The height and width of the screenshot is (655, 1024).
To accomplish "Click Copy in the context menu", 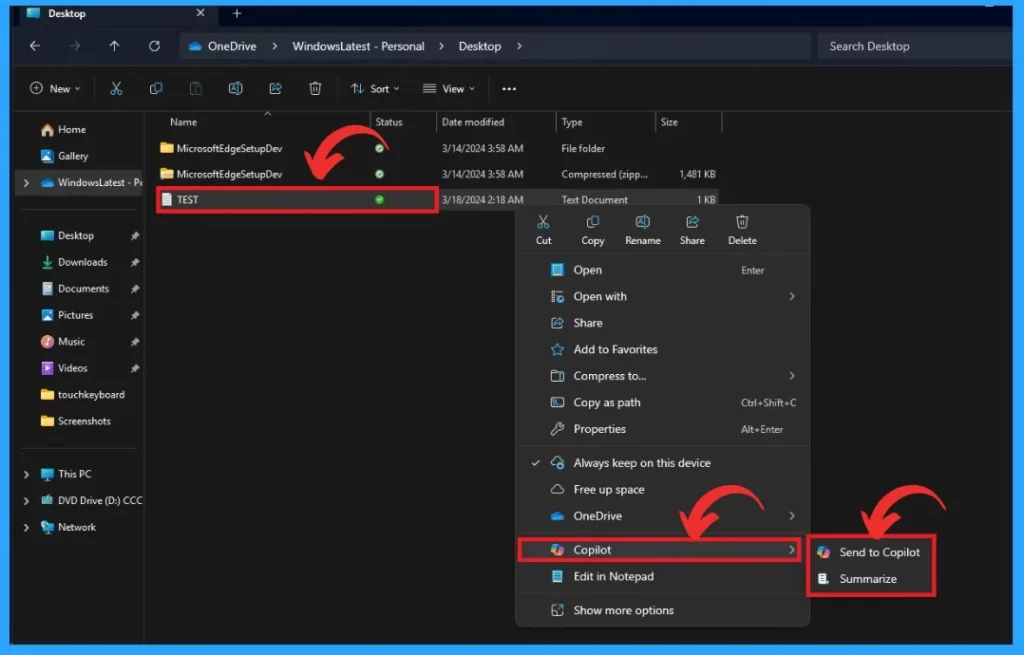I will pyautogui.click(x=593, y=230).
